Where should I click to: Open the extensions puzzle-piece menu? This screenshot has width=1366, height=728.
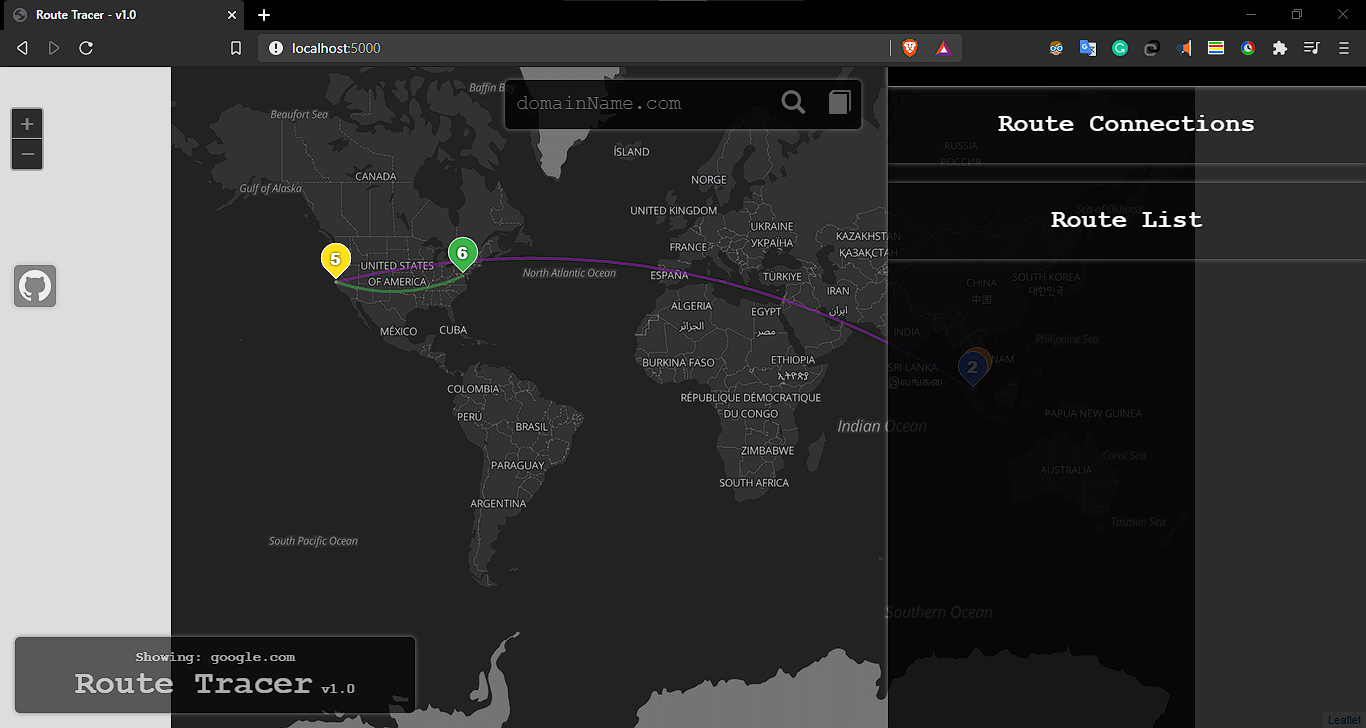click(x=1280, y=48)
